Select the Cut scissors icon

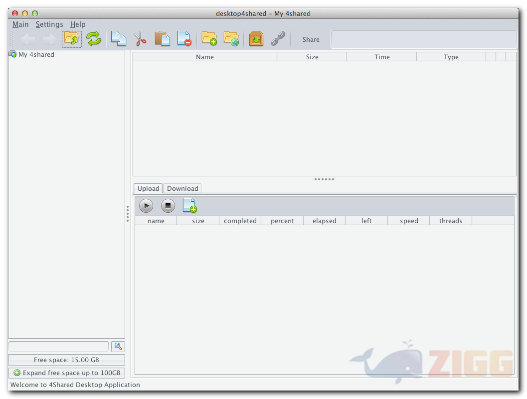click(140, 39)
